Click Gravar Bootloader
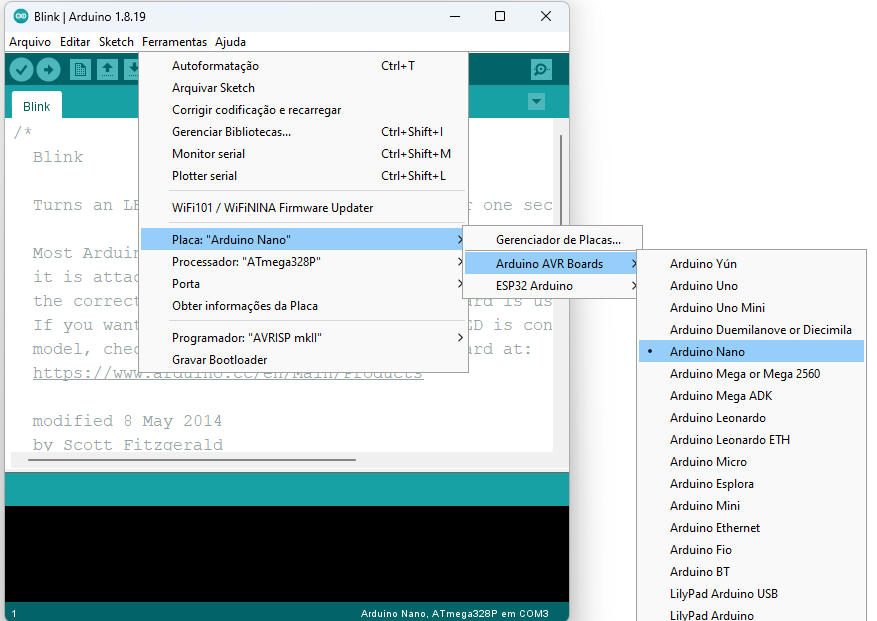The width and height of the screenshot is (877, 621). coord(304,360)
